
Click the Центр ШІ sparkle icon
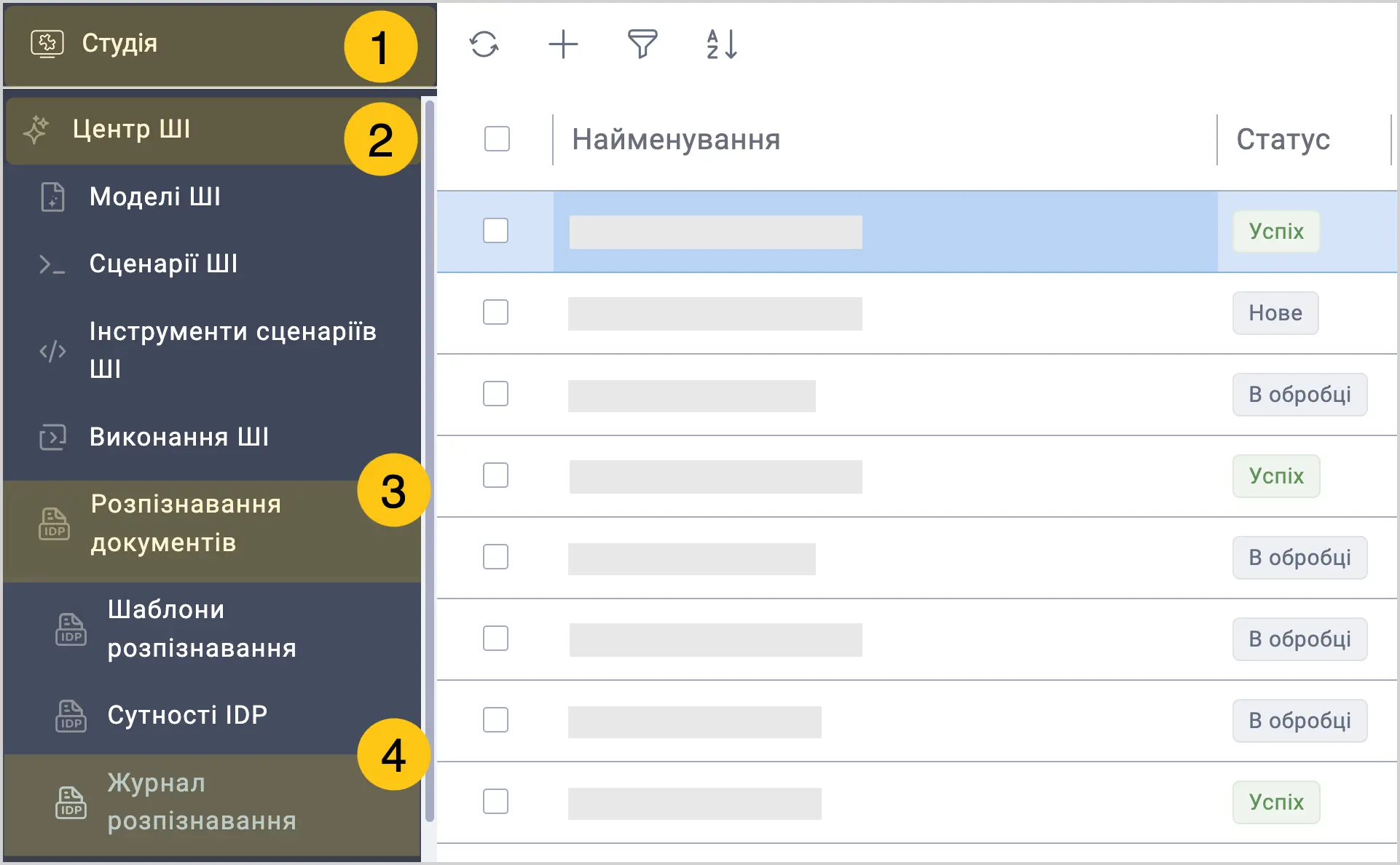[36, 130]
